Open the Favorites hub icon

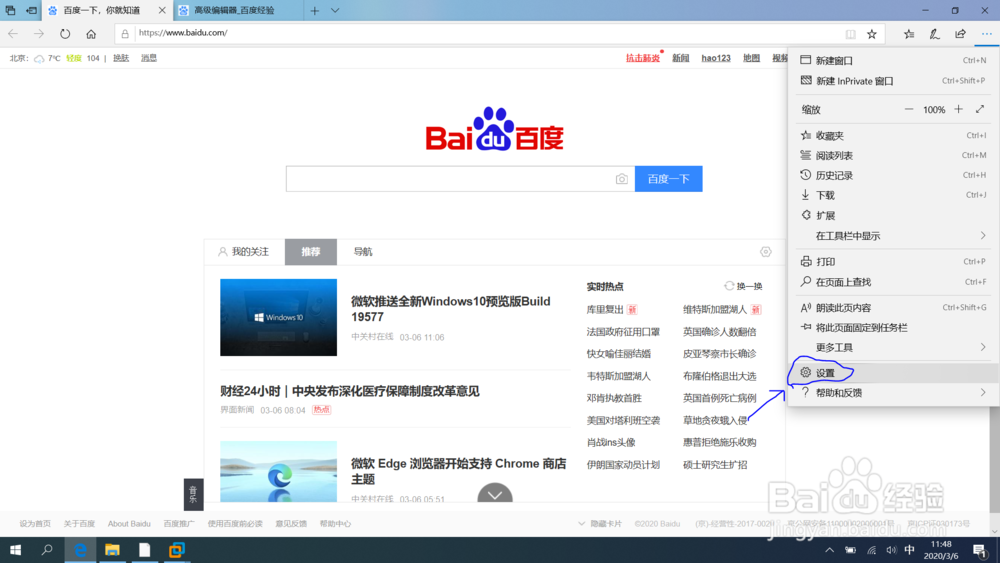(x=909, y=34)
